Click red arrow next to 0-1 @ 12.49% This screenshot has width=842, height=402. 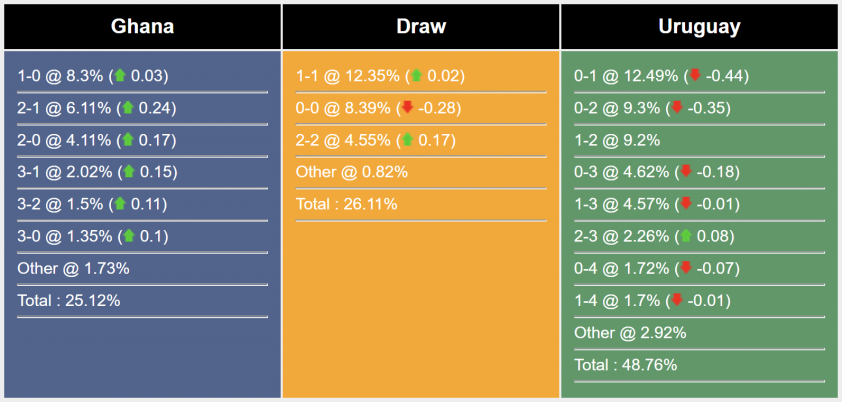(x=695, y=76)
